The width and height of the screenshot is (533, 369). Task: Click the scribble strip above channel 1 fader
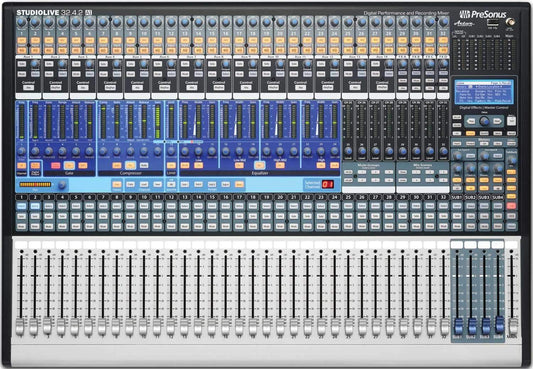tap(21, 245)
